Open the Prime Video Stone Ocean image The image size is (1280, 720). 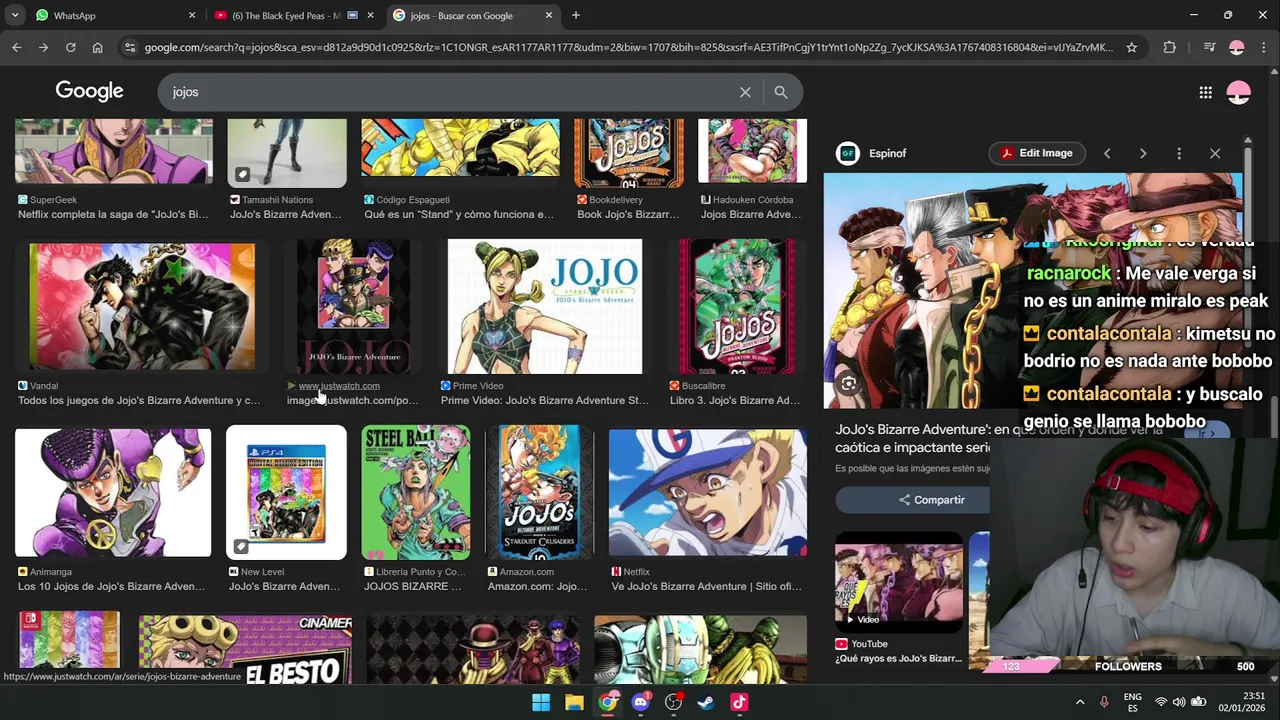tap(545, 306)
